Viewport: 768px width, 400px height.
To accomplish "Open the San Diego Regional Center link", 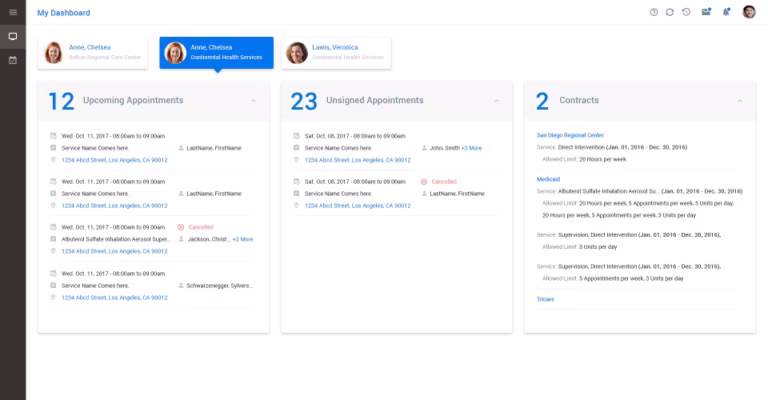I will pos(570,135).
